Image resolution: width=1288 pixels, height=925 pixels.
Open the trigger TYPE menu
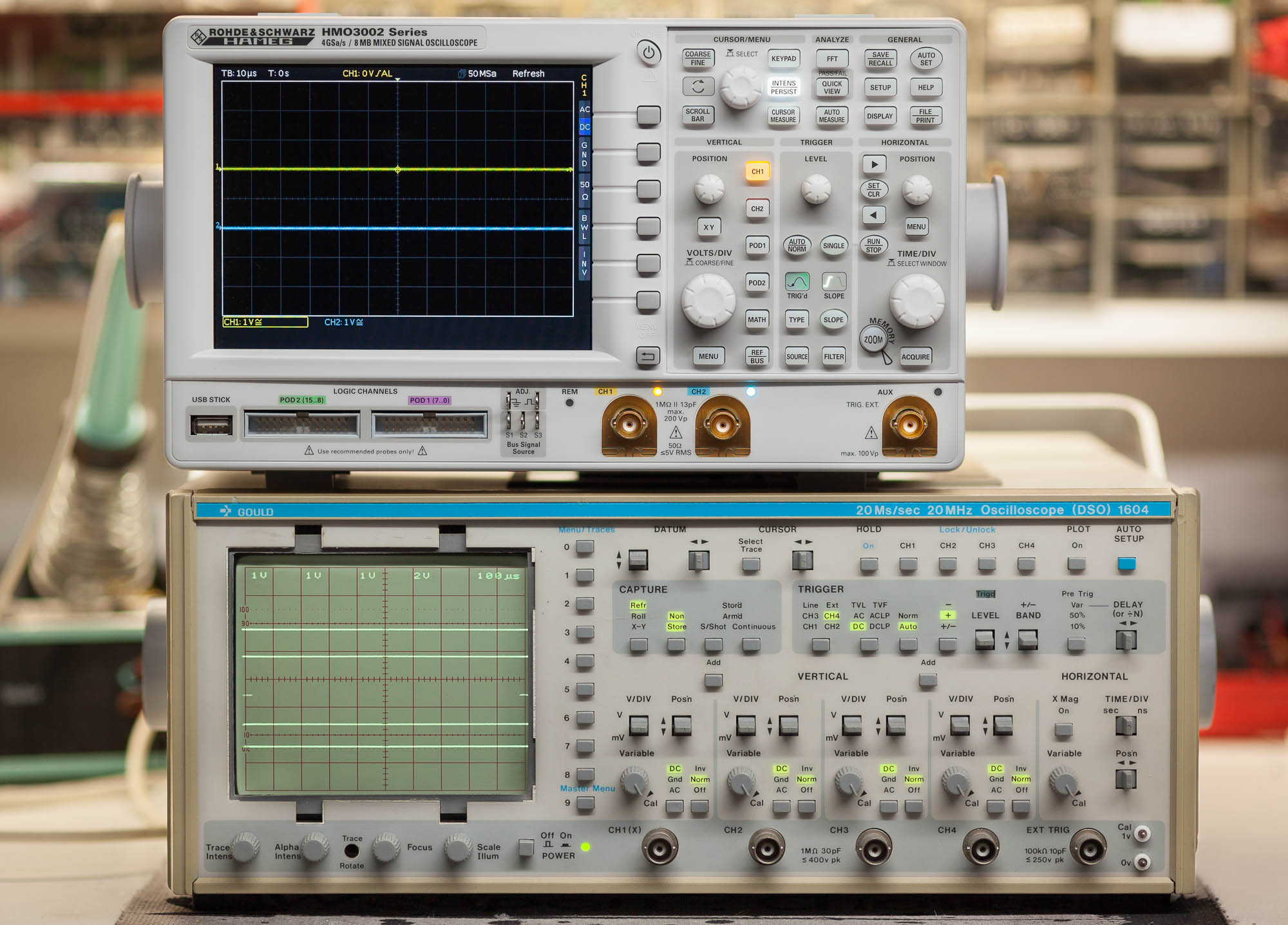(797, 319)
